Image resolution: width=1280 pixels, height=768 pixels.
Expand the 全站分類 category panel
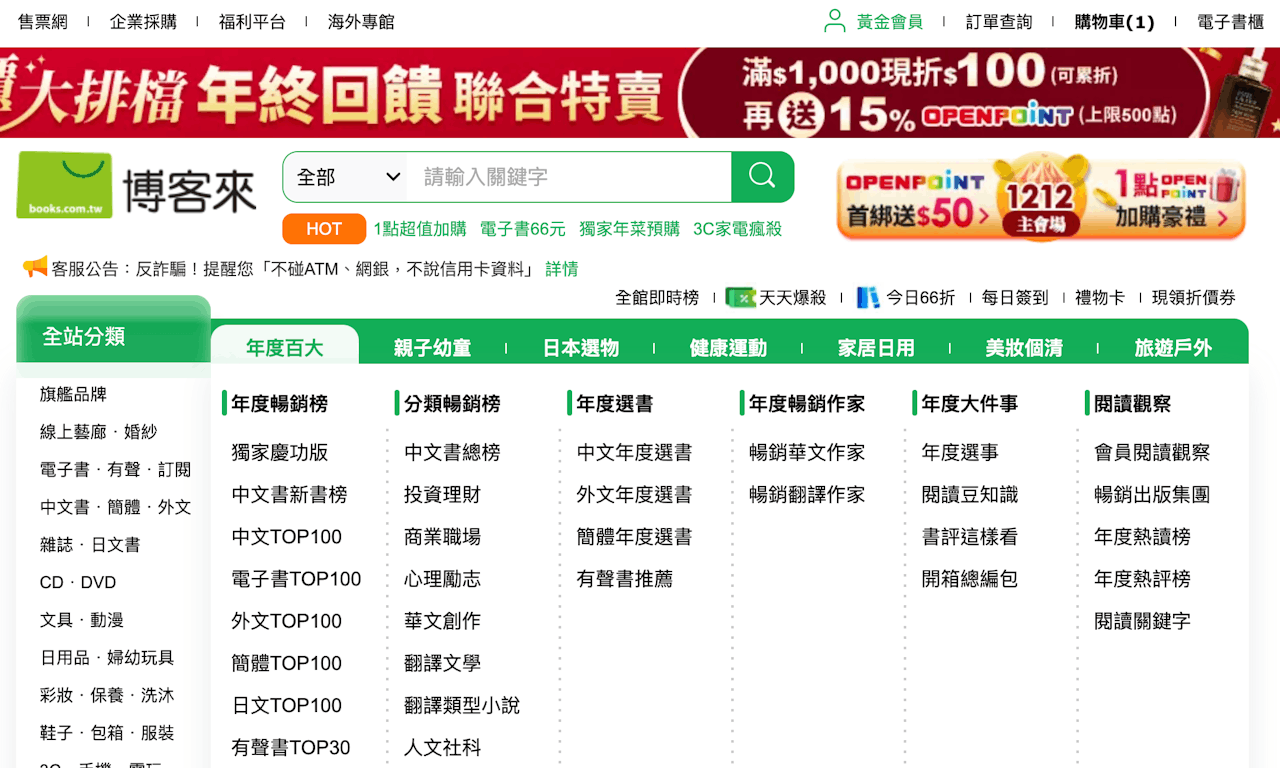[x=86, y=338]
